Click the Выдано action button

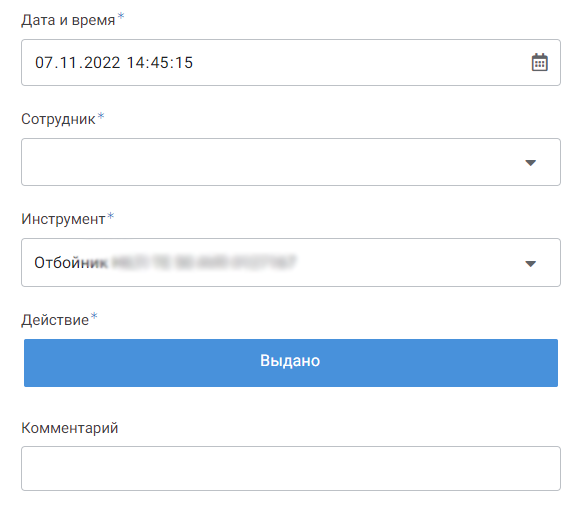coord(291,363)
